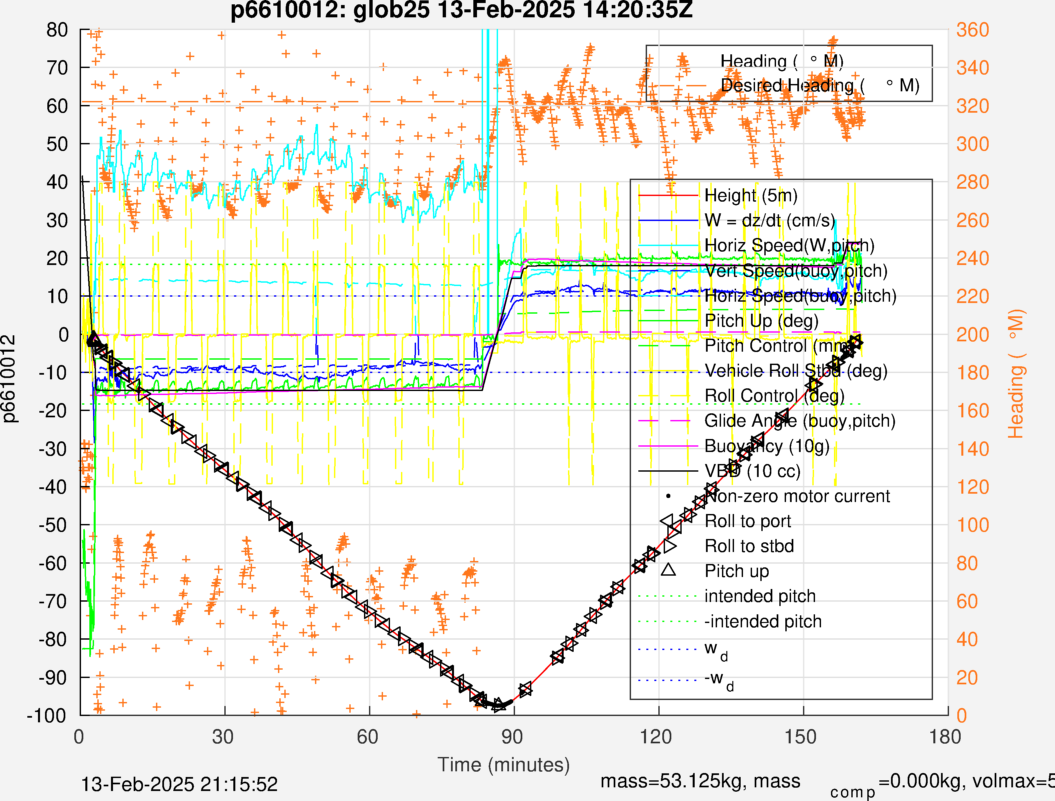This screenshot has width=1055, height=801.
Task: Select the Pitch Control legend entry
Action: pos(770,345)
